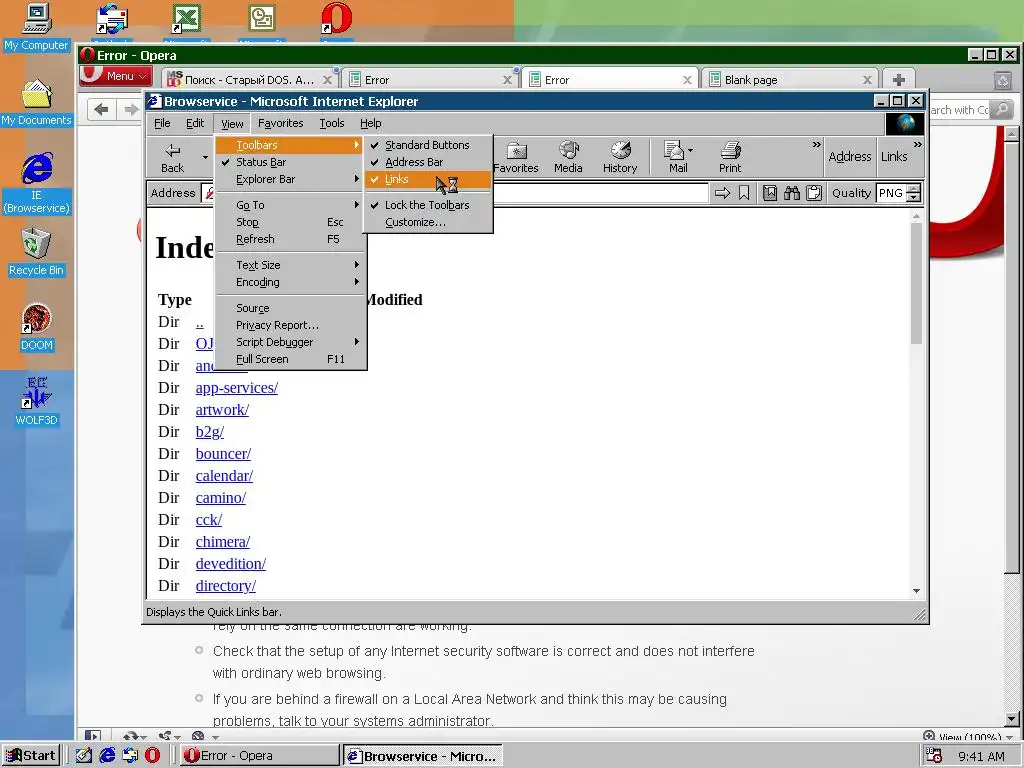The width and height of the screenshot is (1024, 768).
Task: Expand the Script Debugger submenu
Action: (291, 342)
